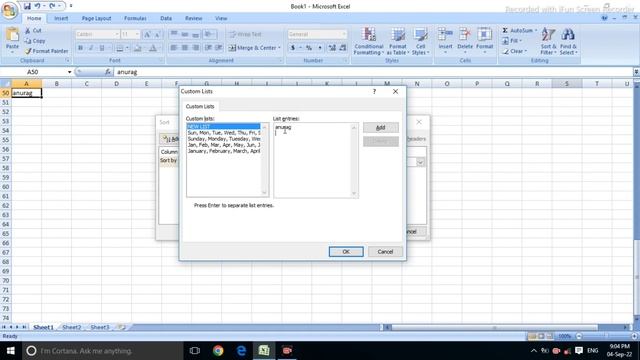This screenshot has width=640, height=360.
Task: Select January, February, March list entry
Action: coord(223,151)
